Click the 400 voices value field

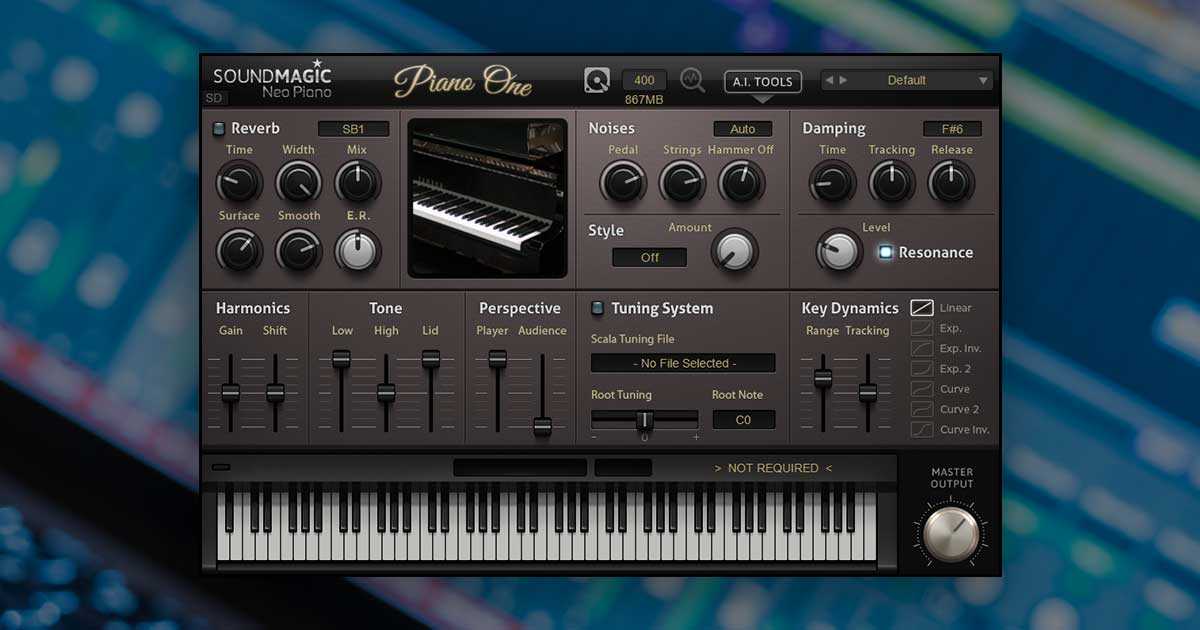[x=645, y=81]
